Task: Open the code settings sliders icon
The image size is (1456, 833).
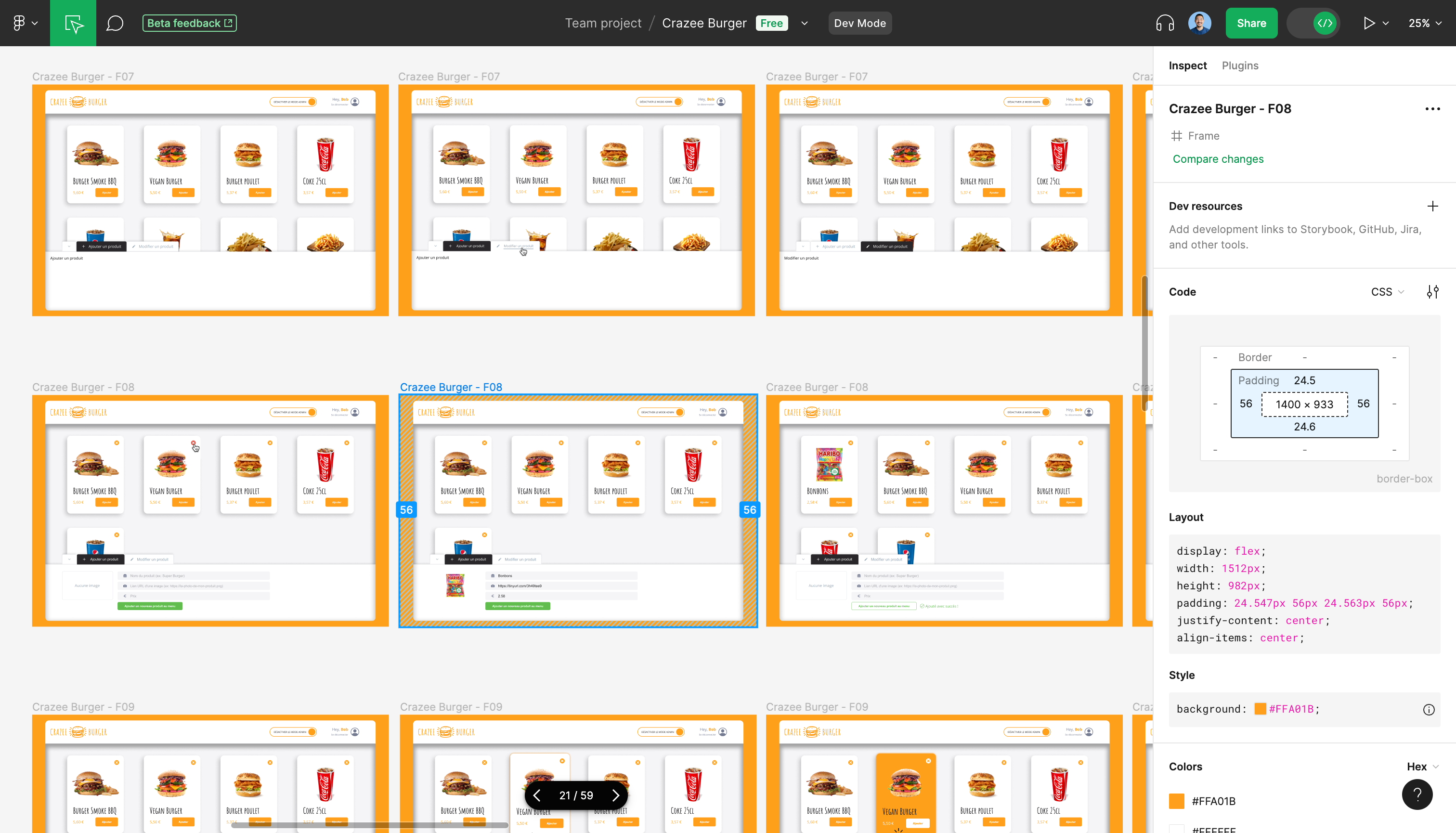Action: (1432, 292)
